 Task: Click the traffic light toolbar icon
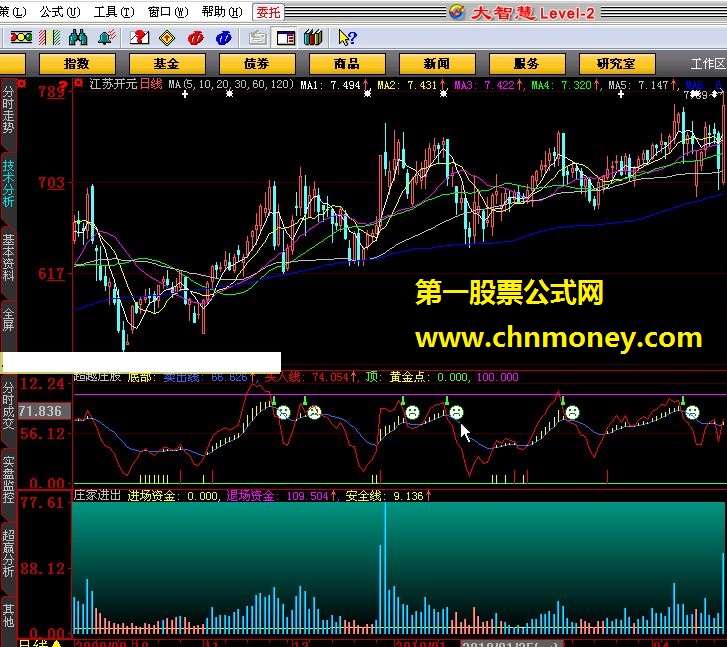point(21,38)
